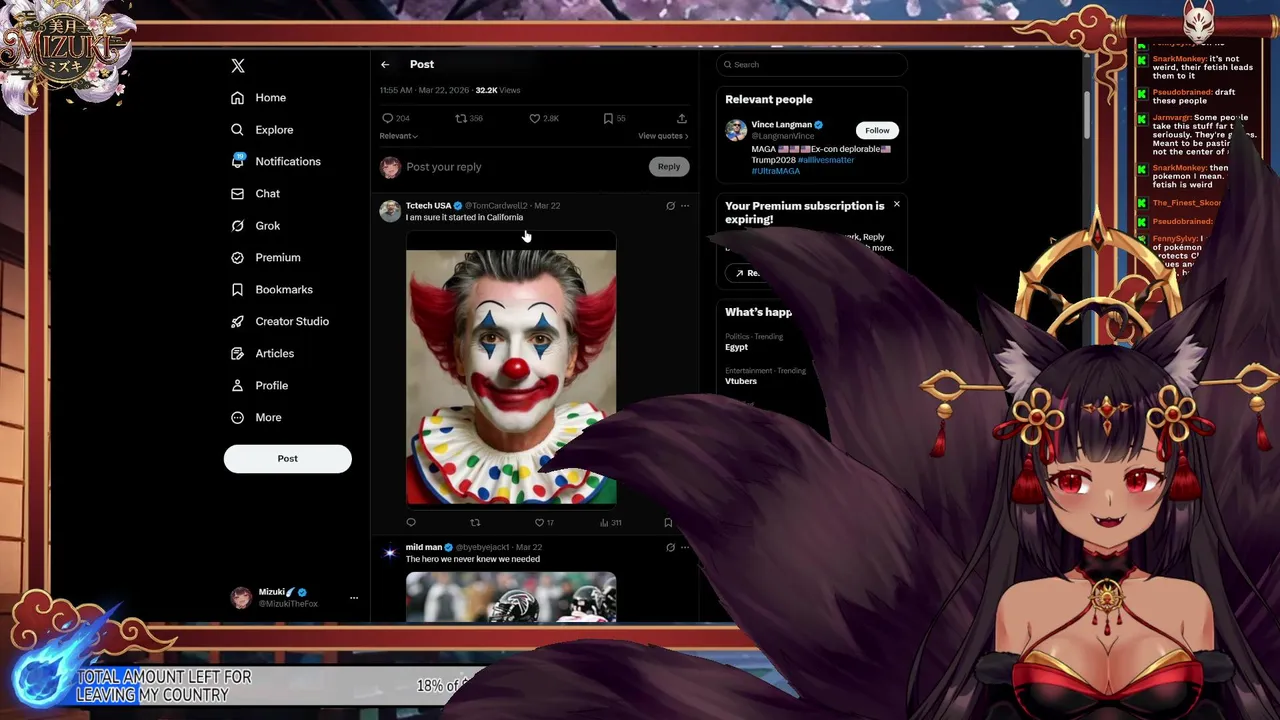Click the 32.2K Views count

coord(498,91)
